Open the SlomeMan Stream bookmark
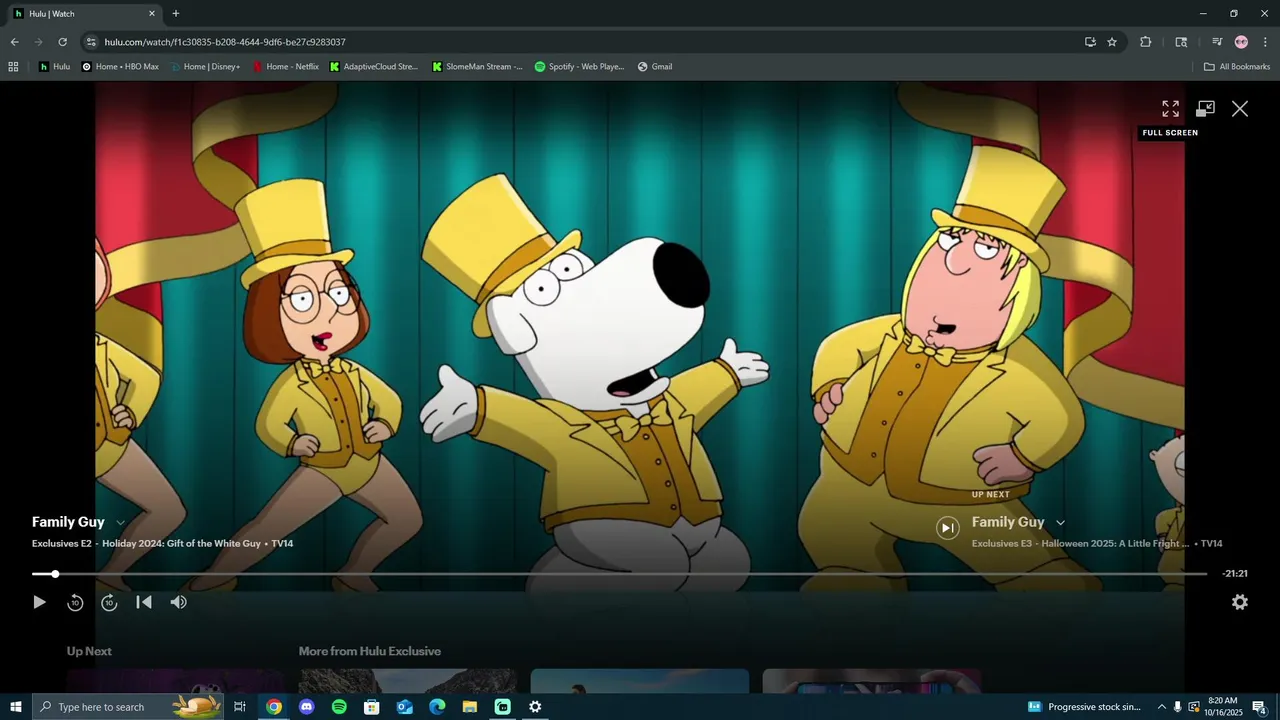The height and width of the screenshot is (720, 1280). 477,67
